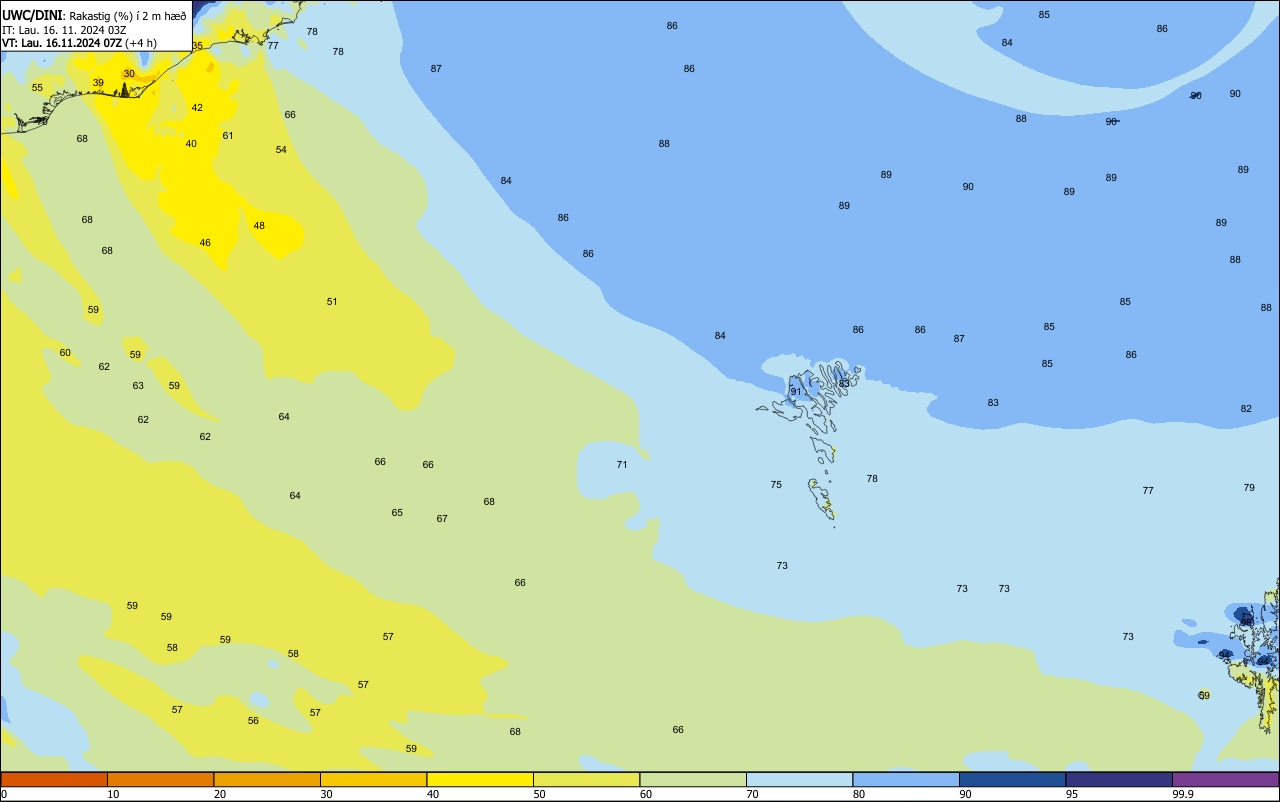Click the 10–20 orange legend segment
1280x802 pixels.
click(160, 779)
